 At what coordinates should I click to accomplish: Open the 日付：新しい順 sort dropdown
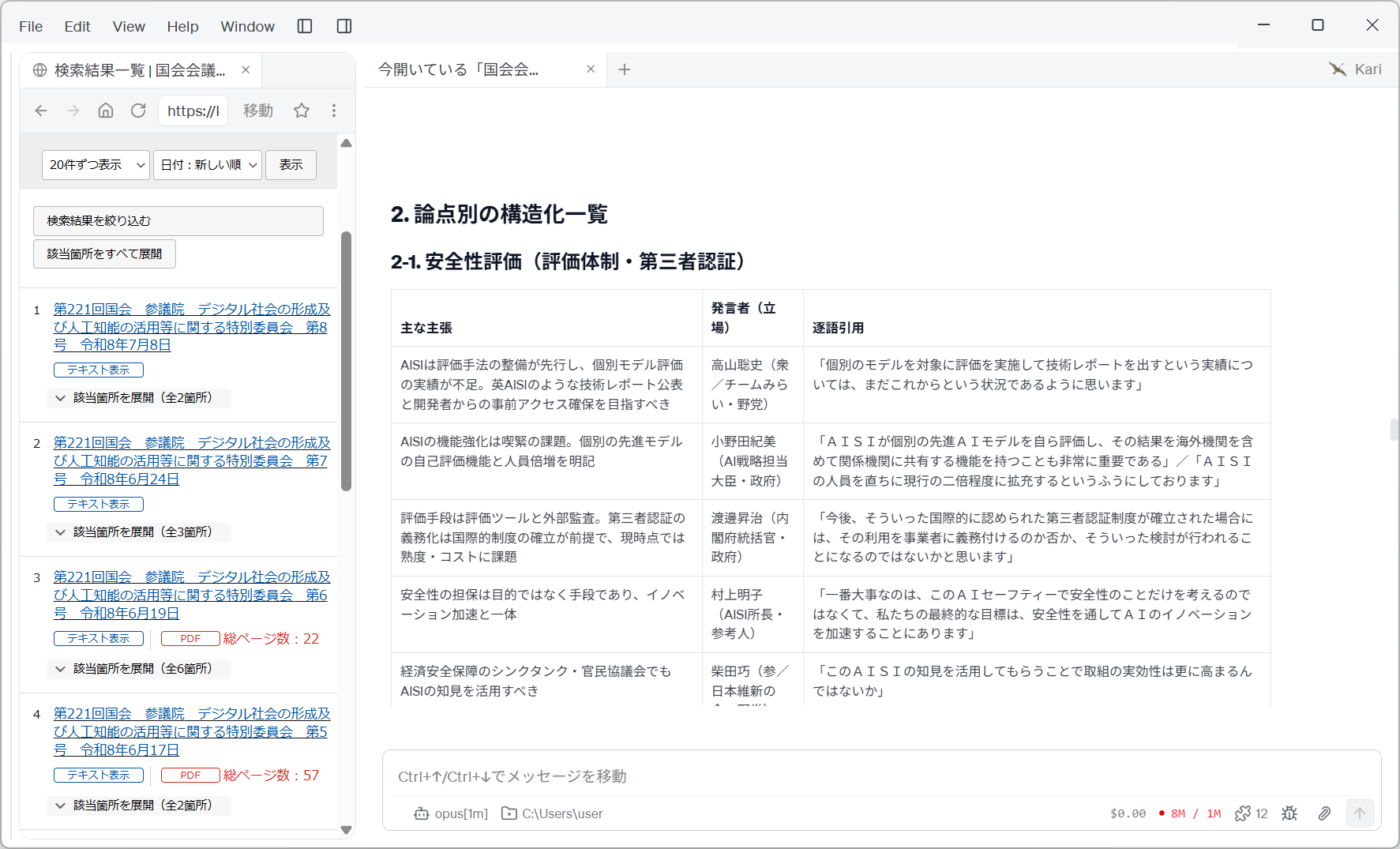tap(208, 165)
